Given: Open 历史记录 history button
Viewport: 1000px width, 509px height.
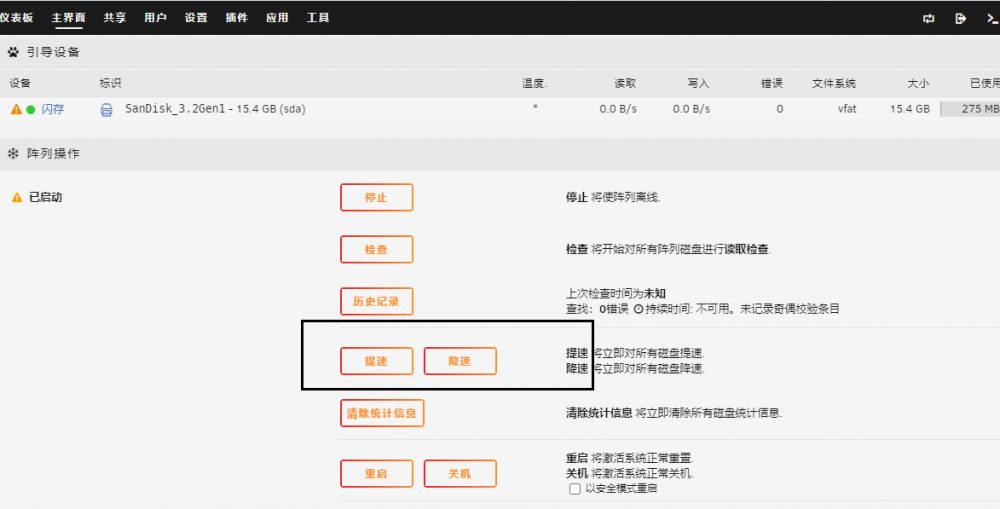Looking at the screenshot, I should 376,301.
